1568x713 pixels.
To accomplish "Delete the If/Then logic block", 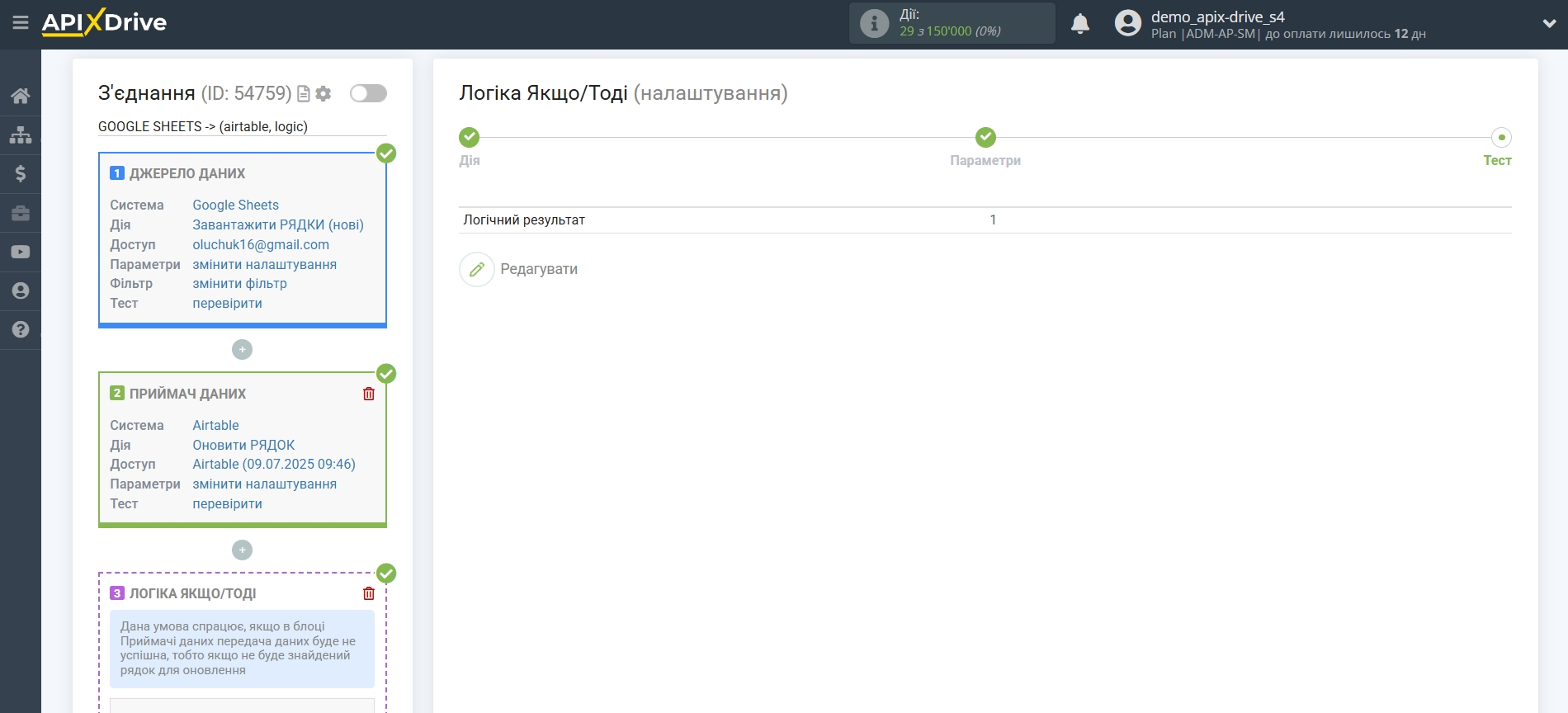I will click(369, 593).
